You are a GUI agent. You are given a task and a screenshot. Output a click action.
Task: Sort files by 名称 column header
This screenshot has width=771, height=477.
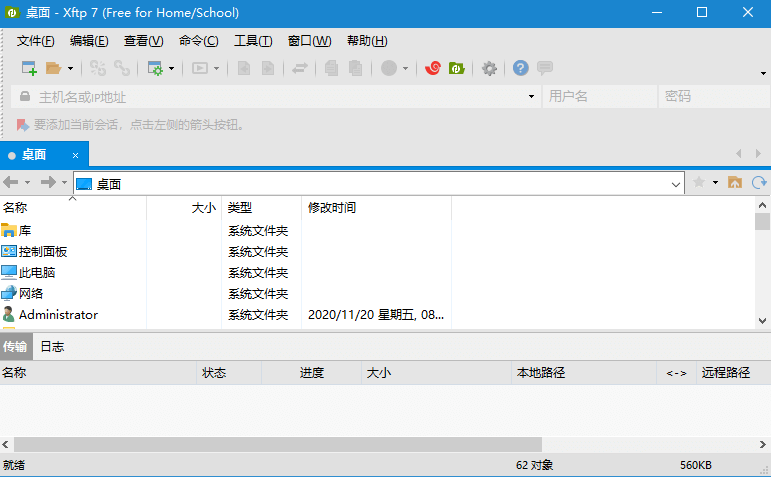[x=15, y=208]
